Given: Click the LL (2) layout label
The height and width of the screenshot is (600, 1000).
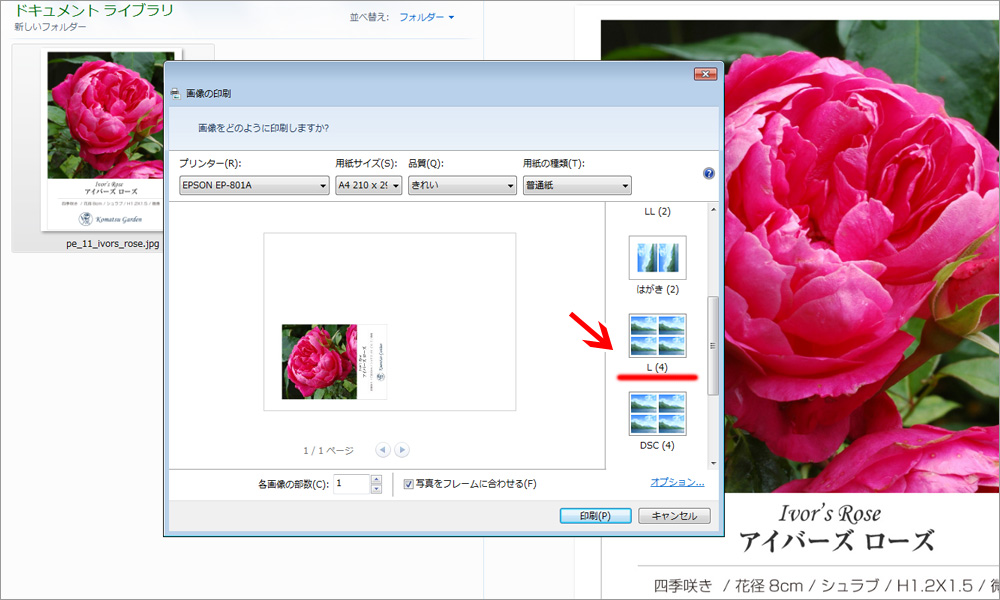Looking at the screenshot, I should click(x=658, y=212).
